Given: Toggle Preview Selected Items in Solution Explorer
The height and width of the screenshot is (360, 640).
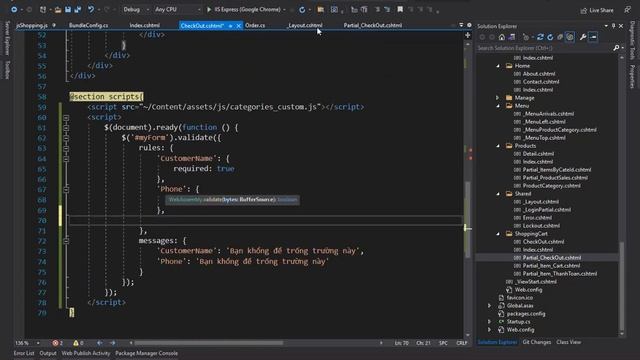Looking at the screenshot, I should tap(593, 37).
